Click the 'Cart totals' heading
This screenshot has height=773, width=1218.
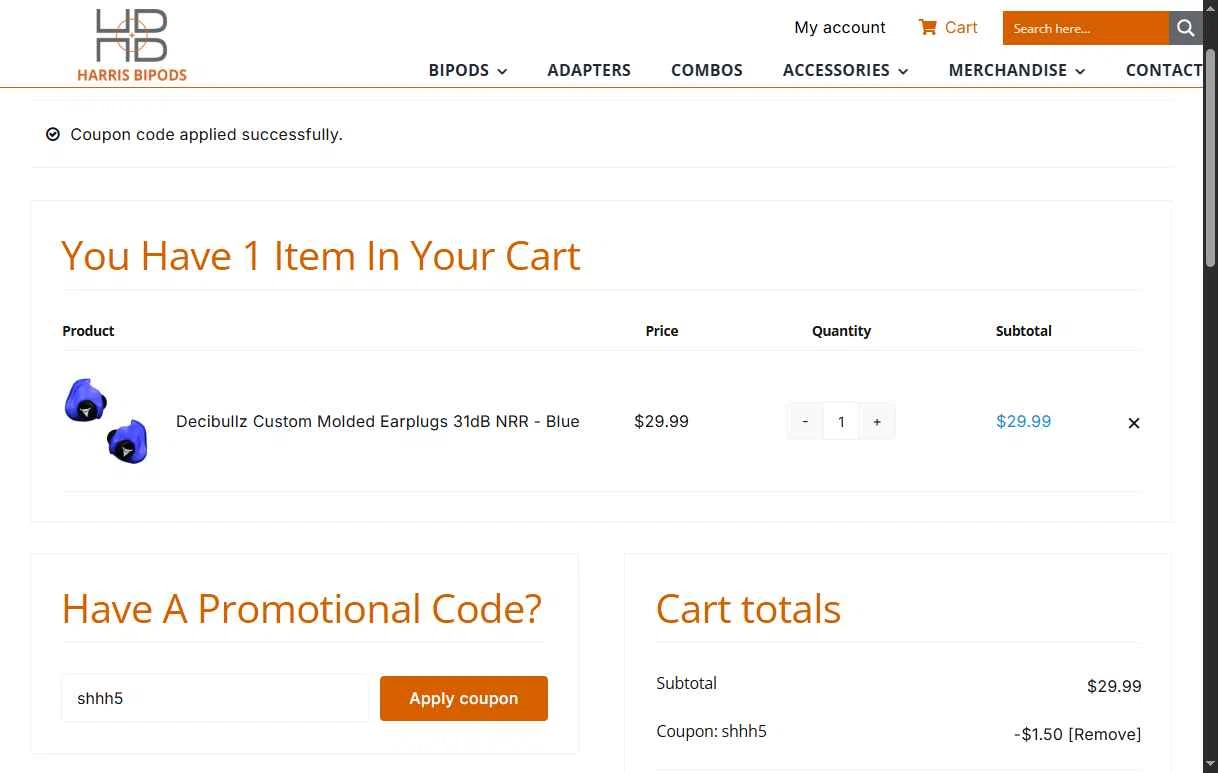pos(748,609)
